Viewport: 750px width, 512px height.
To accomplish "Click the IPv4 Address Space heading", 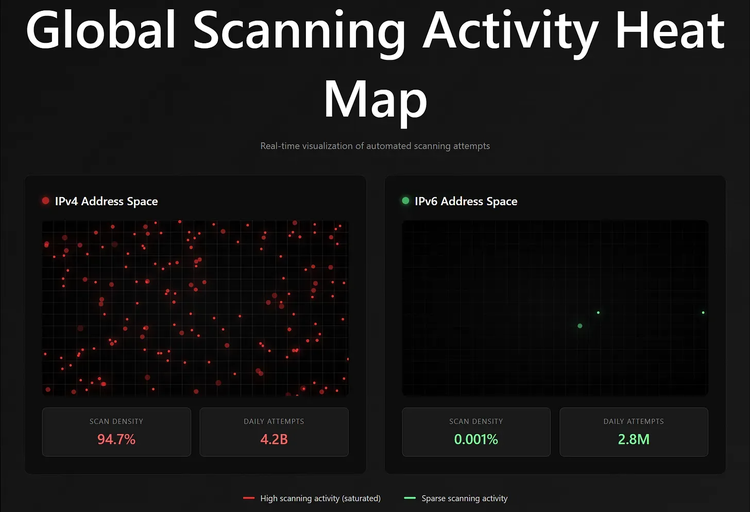I will pos(106,201).
